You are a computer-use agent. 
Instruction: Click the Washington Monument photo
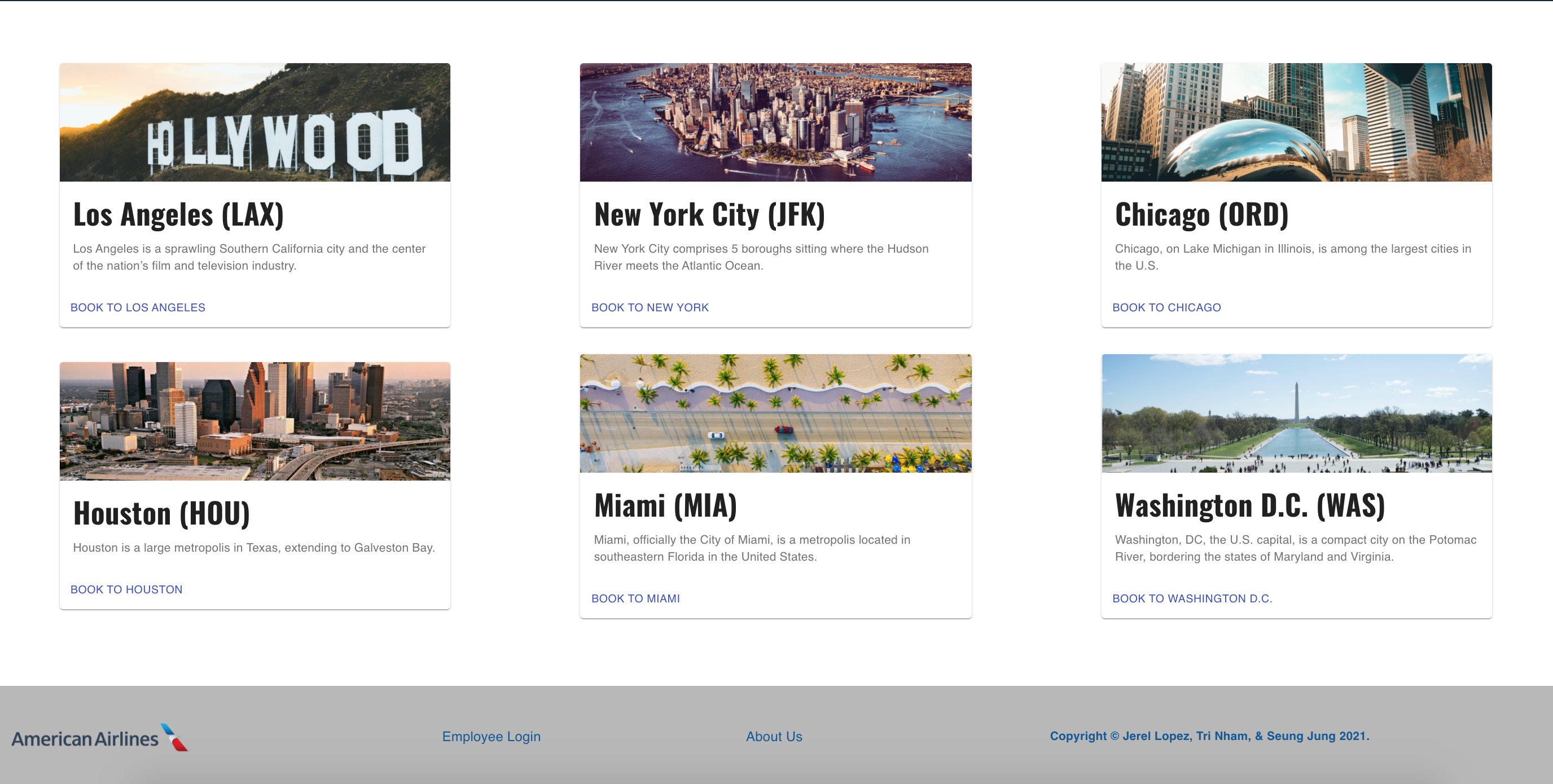(1296, 413)
